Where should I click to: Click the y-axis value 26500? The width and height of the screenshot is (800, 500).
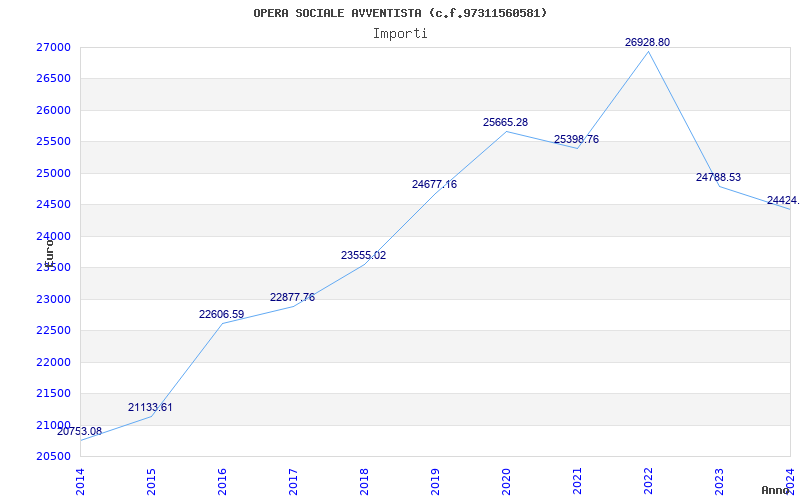tap(53, 79)
